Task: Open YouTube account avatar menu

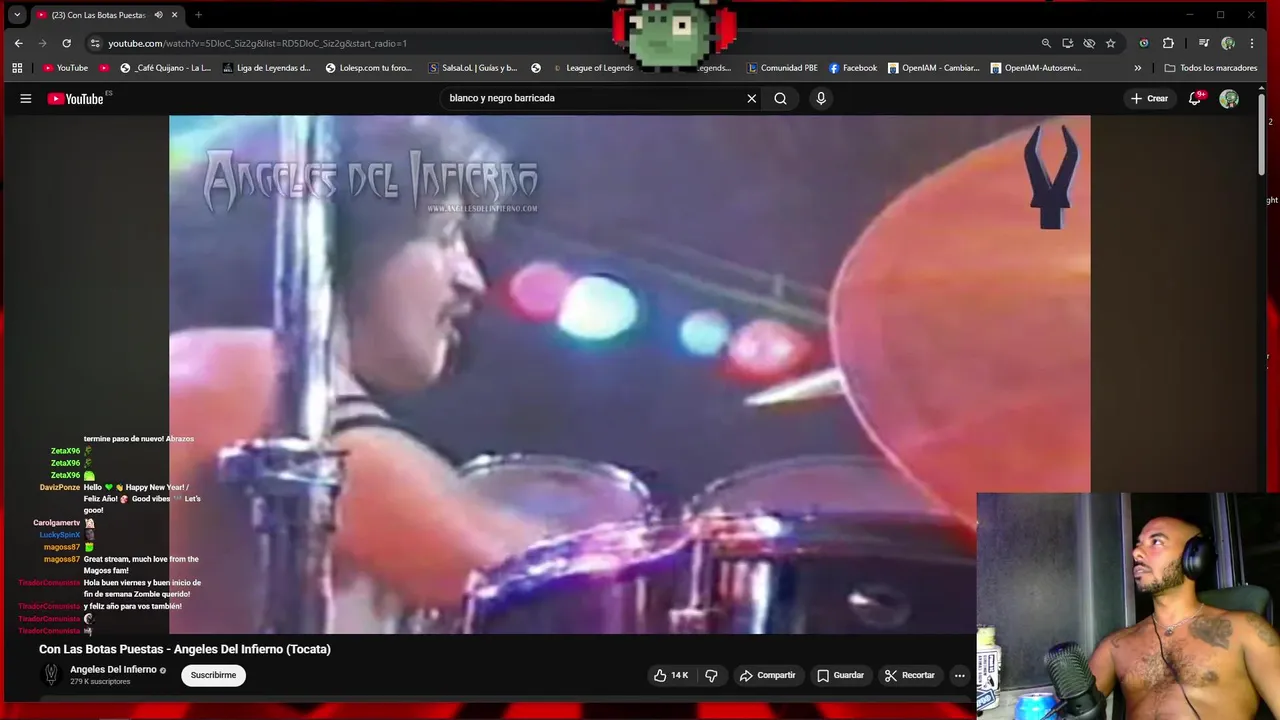Action: click(x=1229, y=98)
